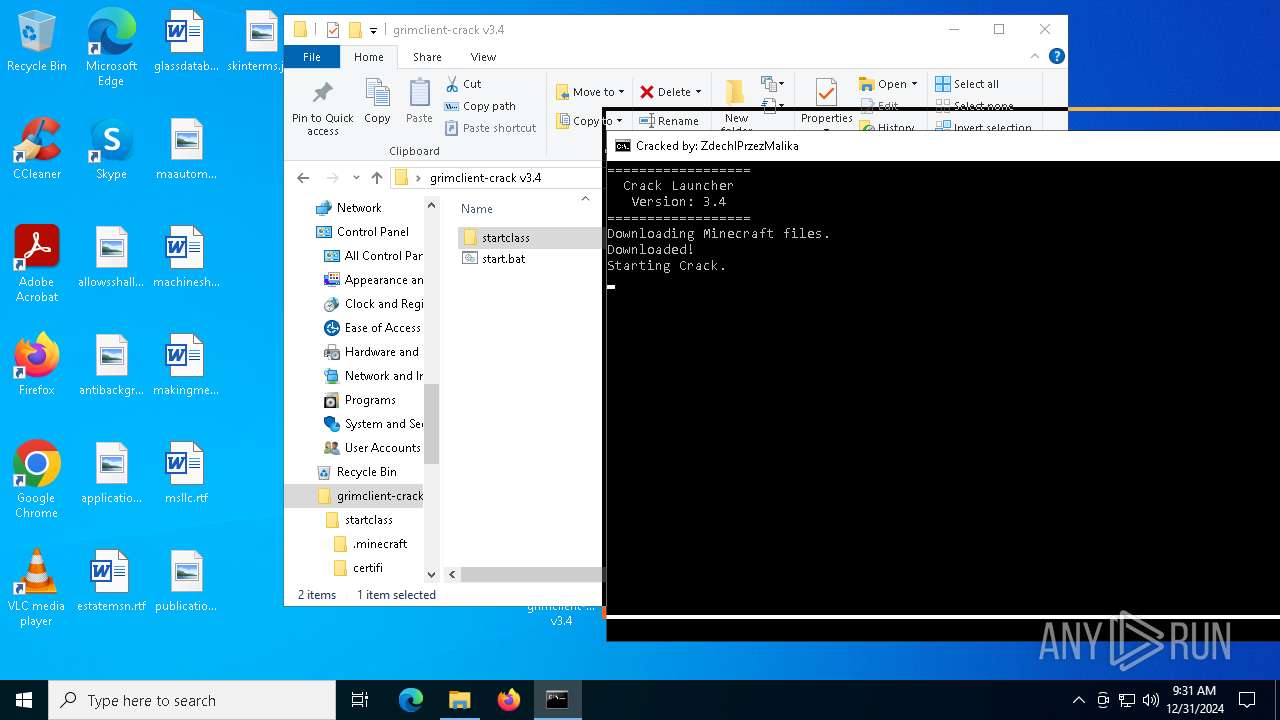
Task: Switch to the Home ribbon tab
Action: (368, 57)
